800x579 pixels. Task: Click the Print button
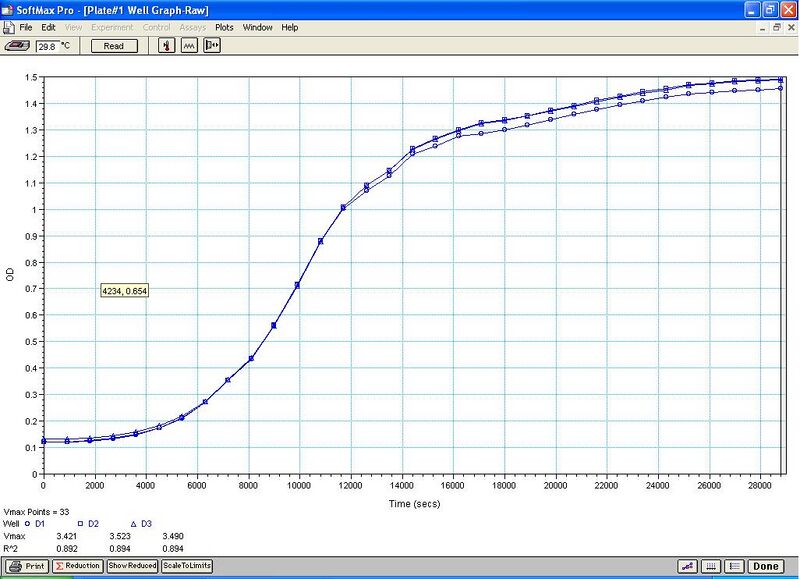coord(27,566)
